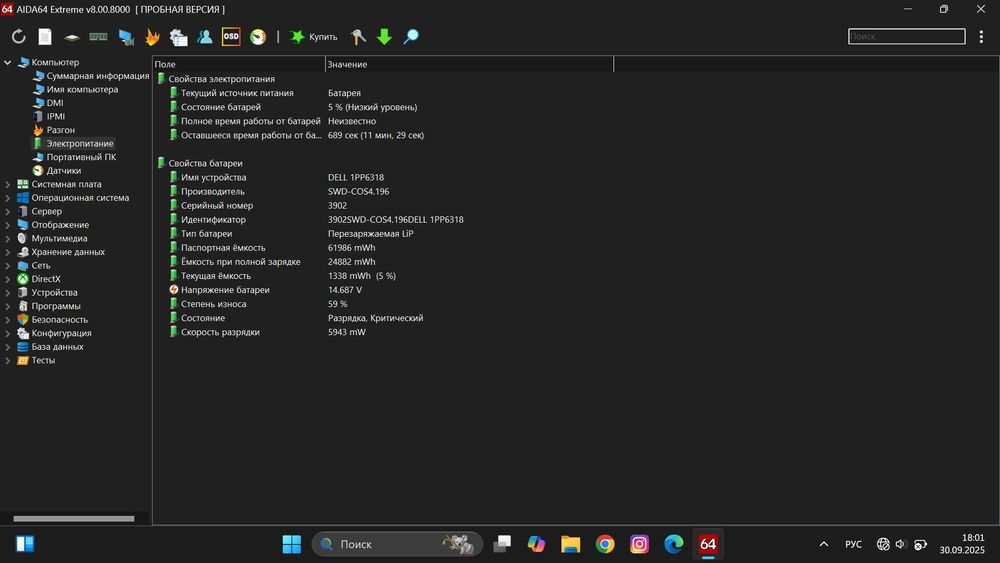The width and height of the screenshot is (1000, 563).
Task: Click the value 24882 mWh
Action: tap(351, 261)
